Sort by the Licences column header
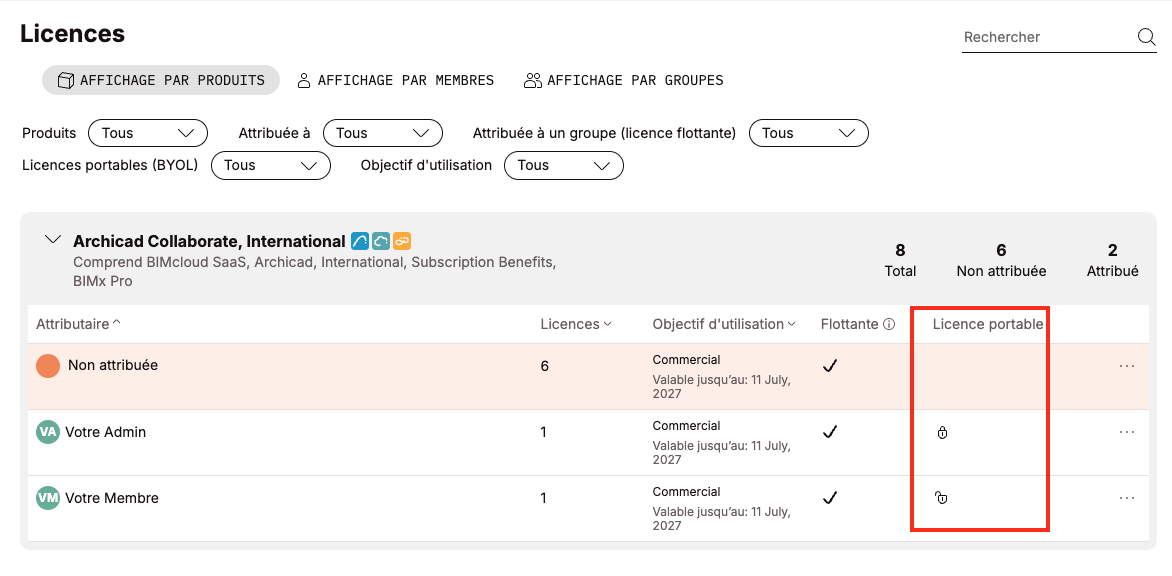This screenshot has width=1172, height=576. coord(576,324)
